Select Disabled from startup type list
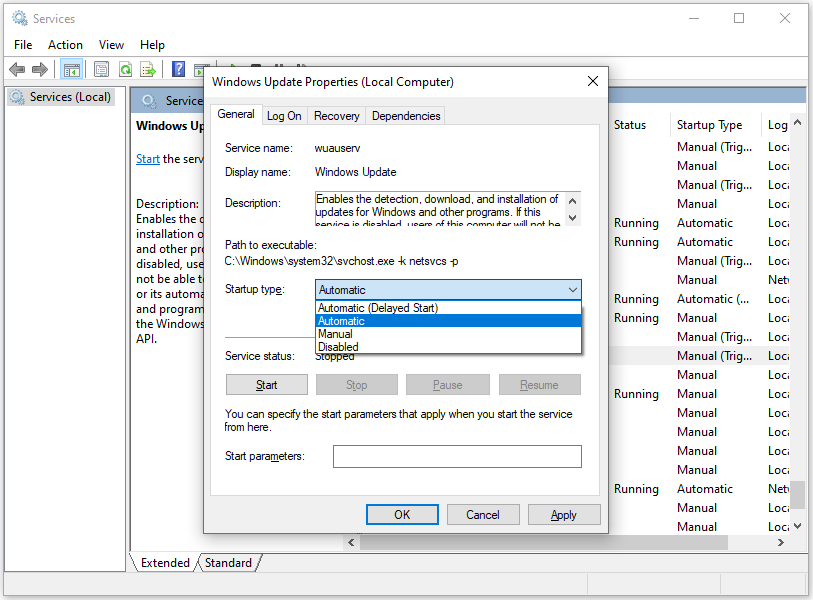The width and height of the screenshot is (813, 600). pyautogui.click(x=338, y=347)
